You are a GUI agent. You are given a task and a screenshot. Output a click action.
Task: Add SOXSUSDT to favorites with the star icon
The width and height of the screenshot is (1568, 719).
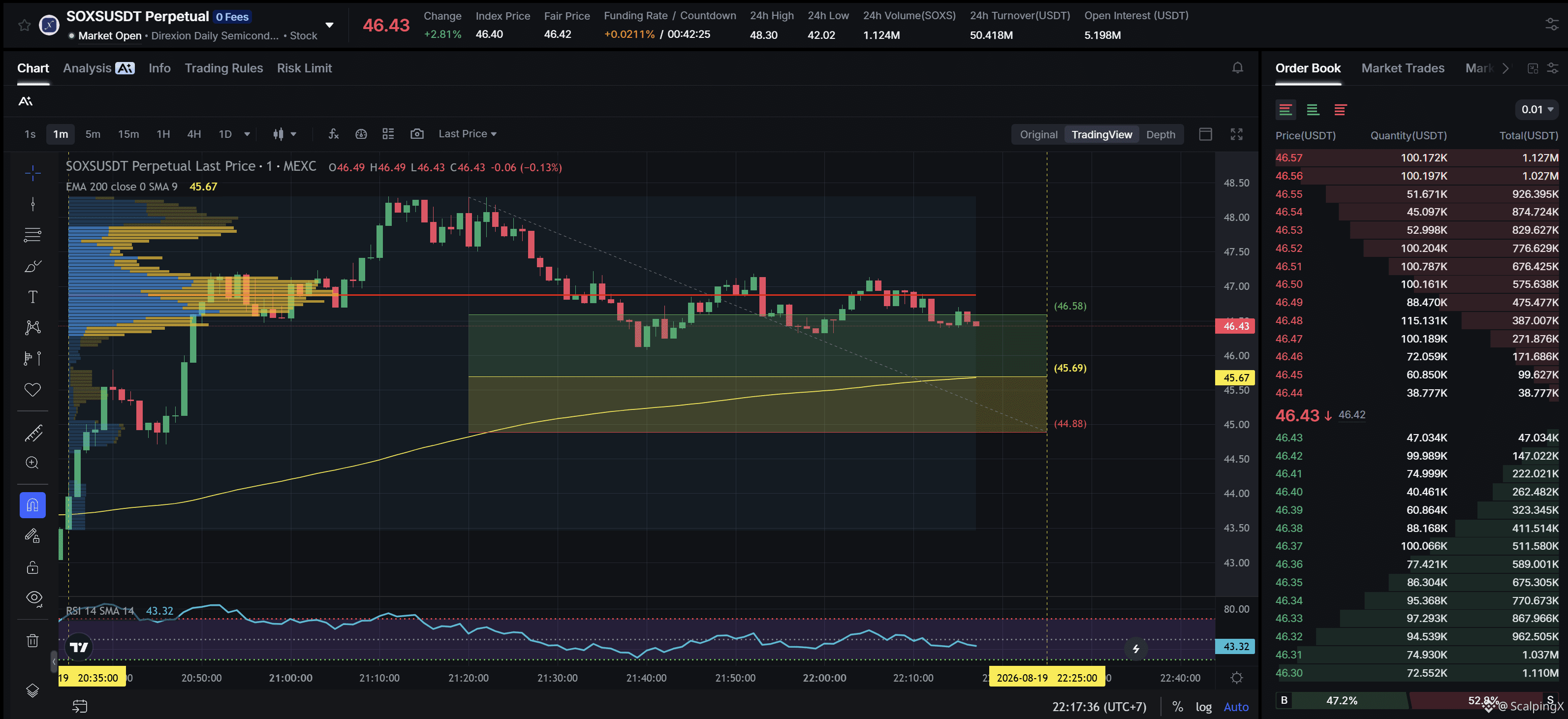point(24,25)
